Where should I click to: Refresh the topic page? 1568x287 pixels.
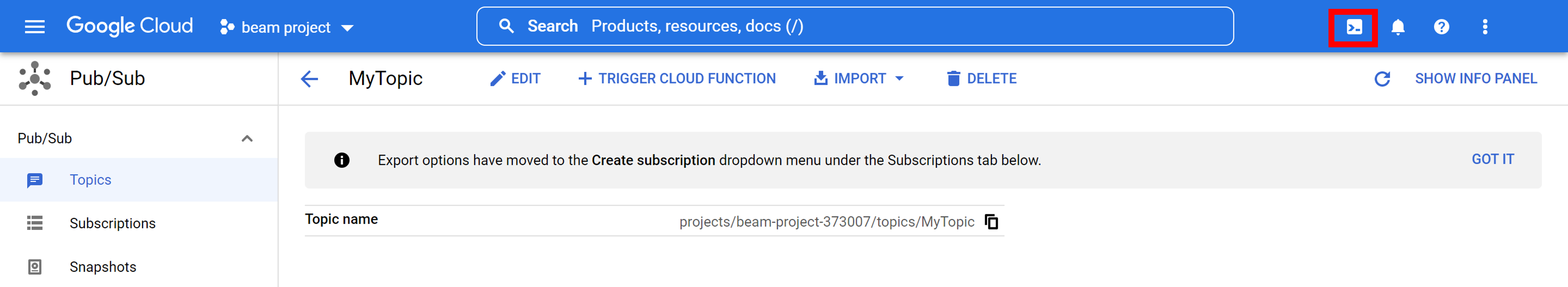point(1382,79)
